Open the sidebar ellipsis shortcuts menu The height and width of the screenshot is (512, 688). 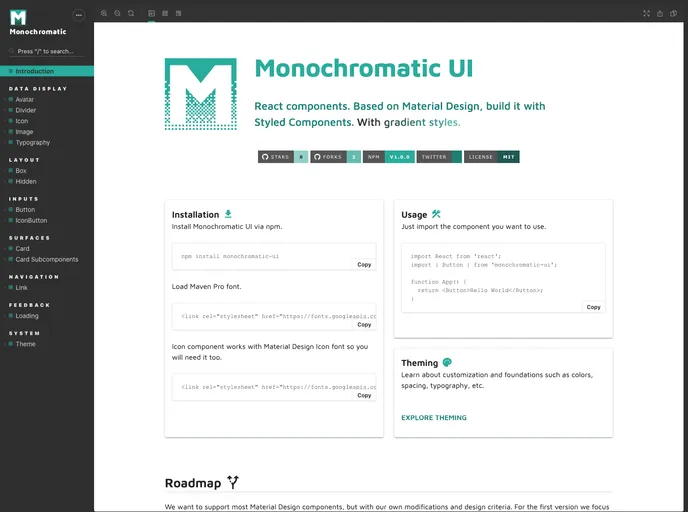click(x=79, y=15)
